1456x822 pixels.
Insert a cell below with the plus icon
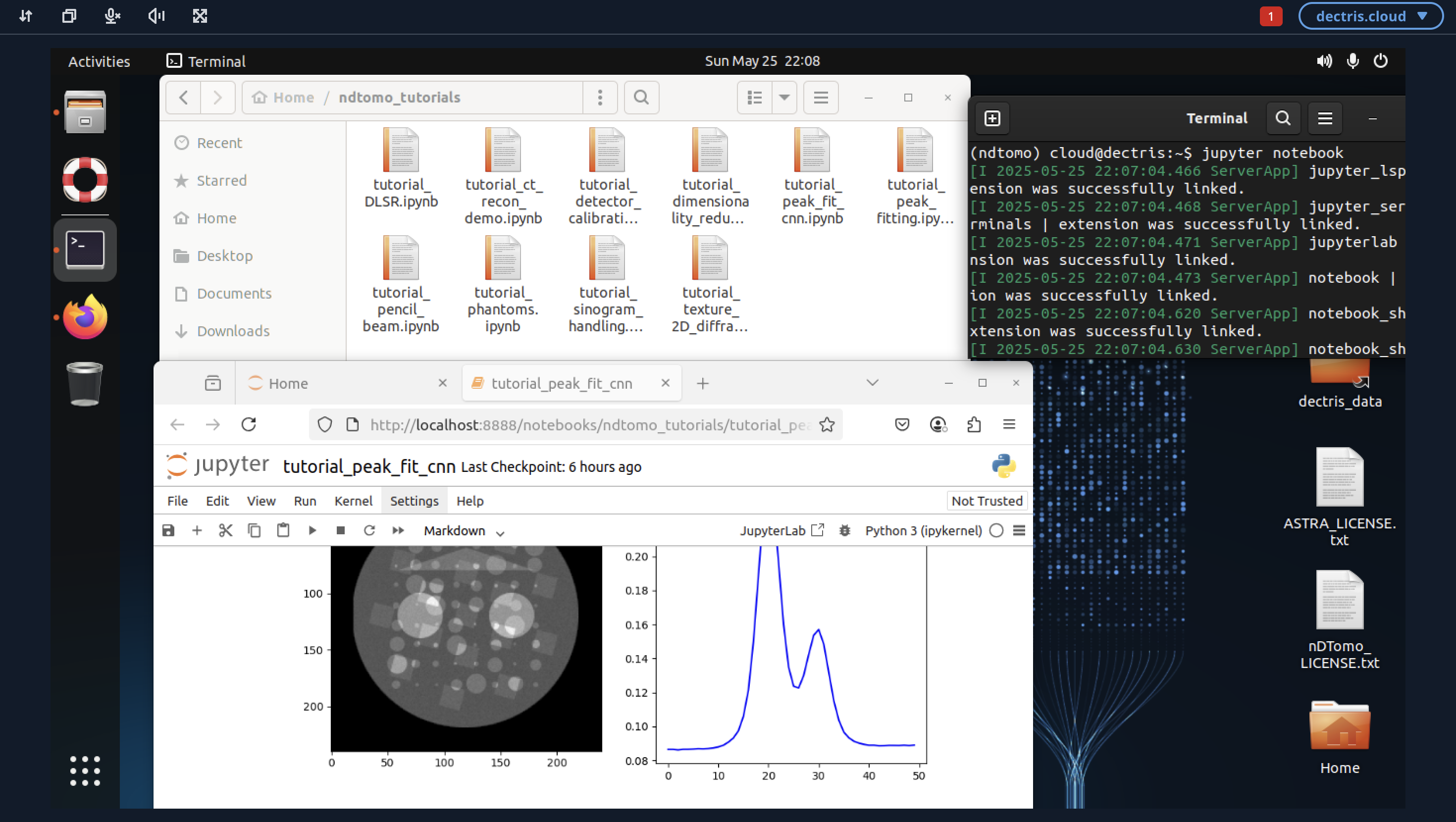(x=197, y=530)
